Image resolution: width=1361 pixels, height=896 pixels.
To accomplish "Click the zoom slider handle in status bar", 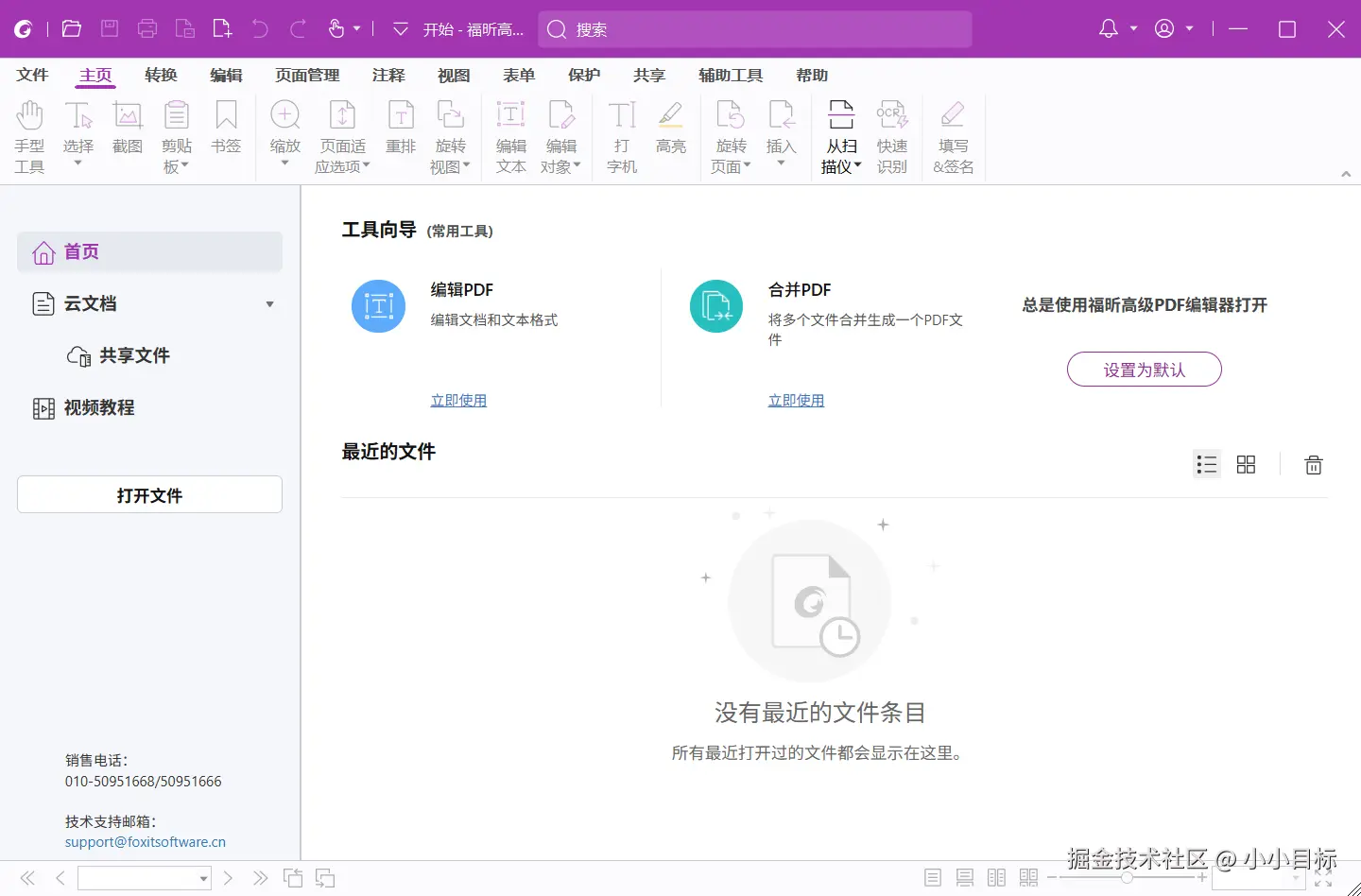I will 1127,878.
